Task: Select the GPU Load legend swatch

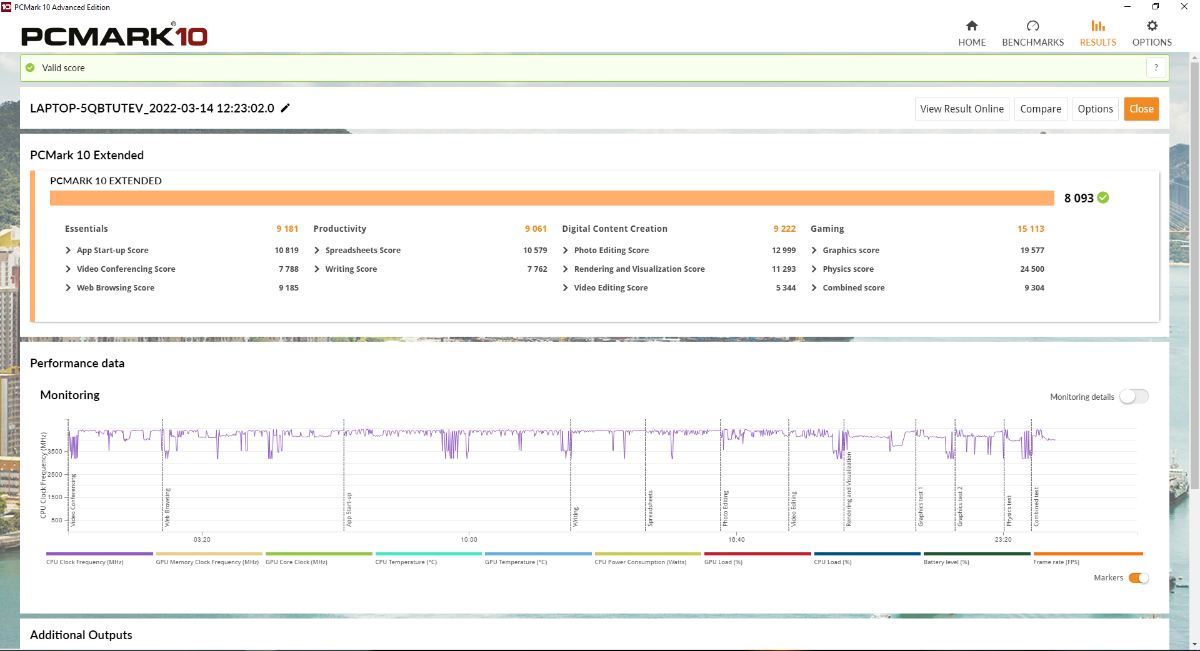Action: (x=757, y=554)
